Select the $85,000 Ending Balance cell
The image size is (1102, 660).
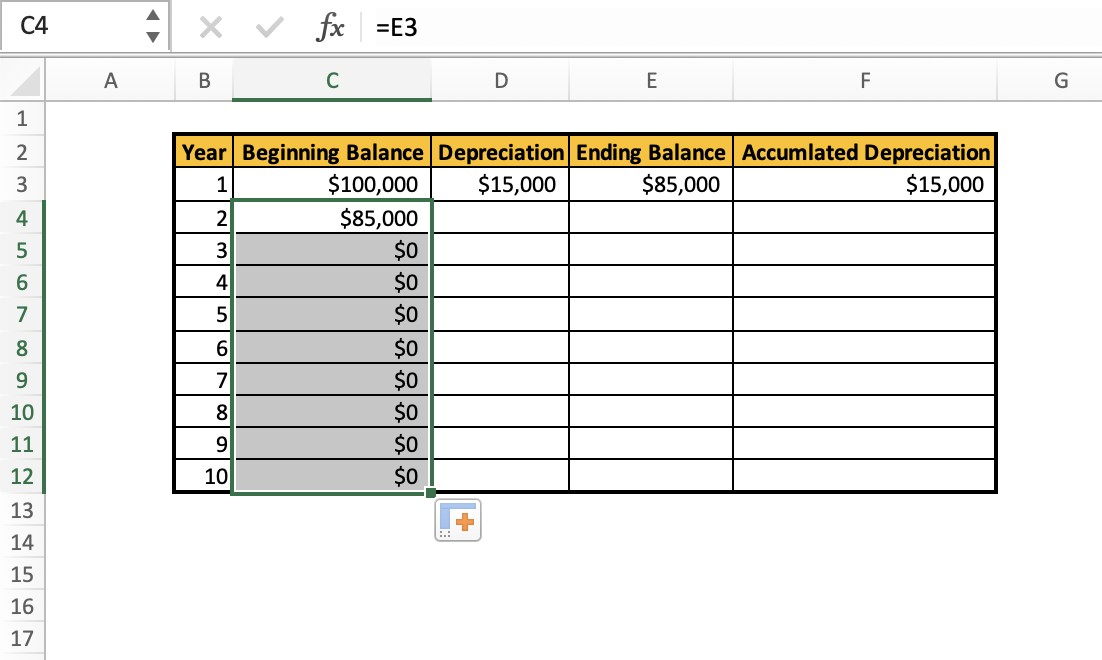[650, 184]
